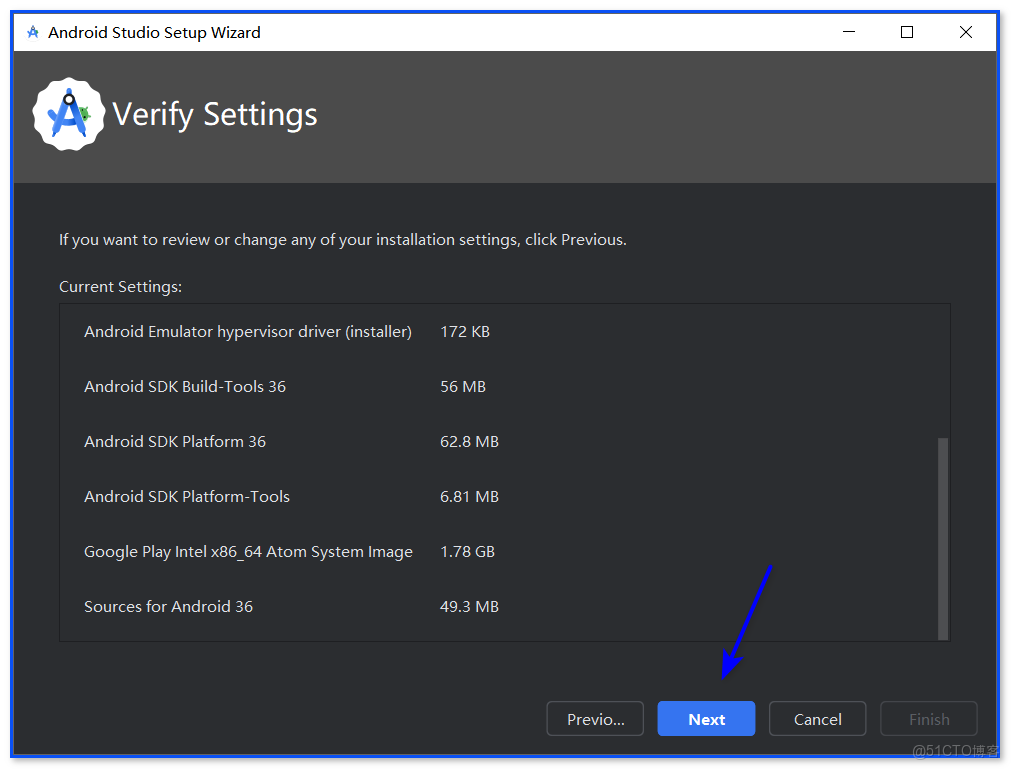The image size is (1011, 769).
Task: Minimize the setup wizard window
Action: point(848,31)
